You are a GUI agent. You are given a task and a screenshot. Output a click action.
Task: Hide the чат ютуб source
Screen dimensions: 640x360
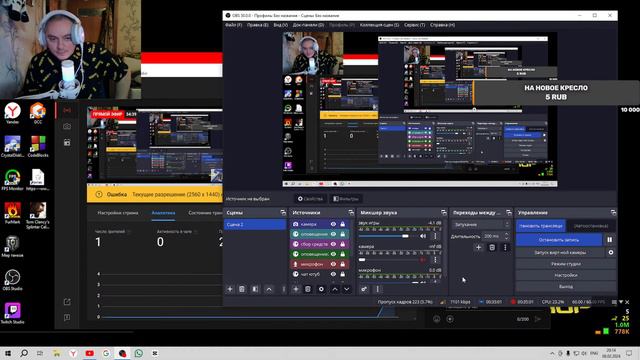(333, 274)
